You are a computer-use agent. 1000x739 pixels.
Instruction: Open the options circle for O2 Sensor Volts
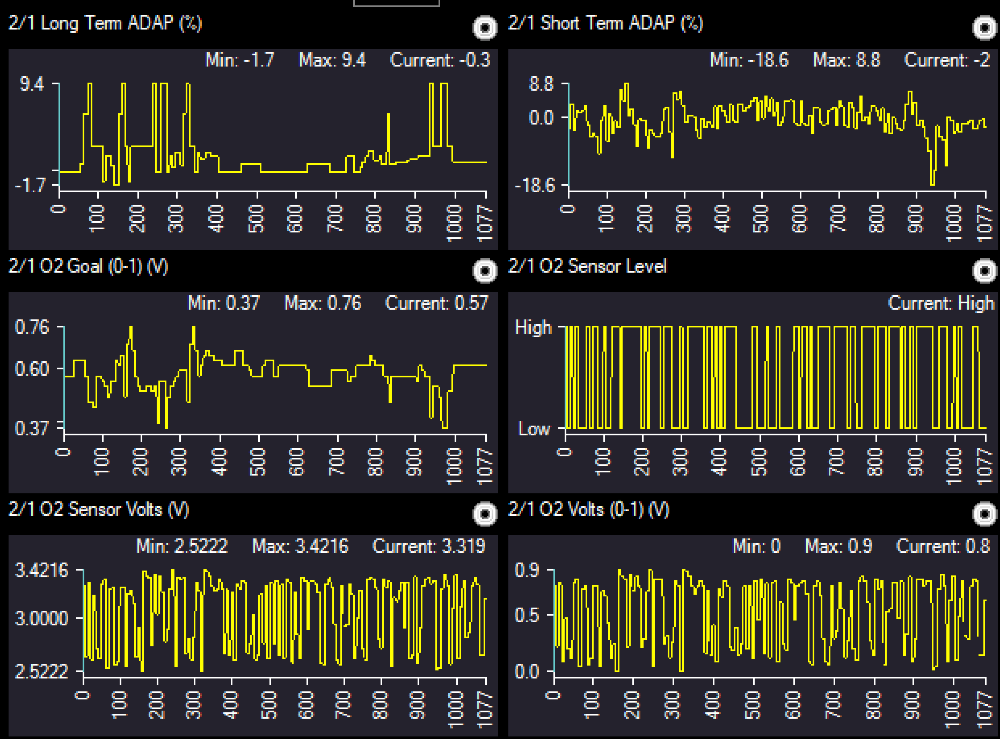(484, 514)
